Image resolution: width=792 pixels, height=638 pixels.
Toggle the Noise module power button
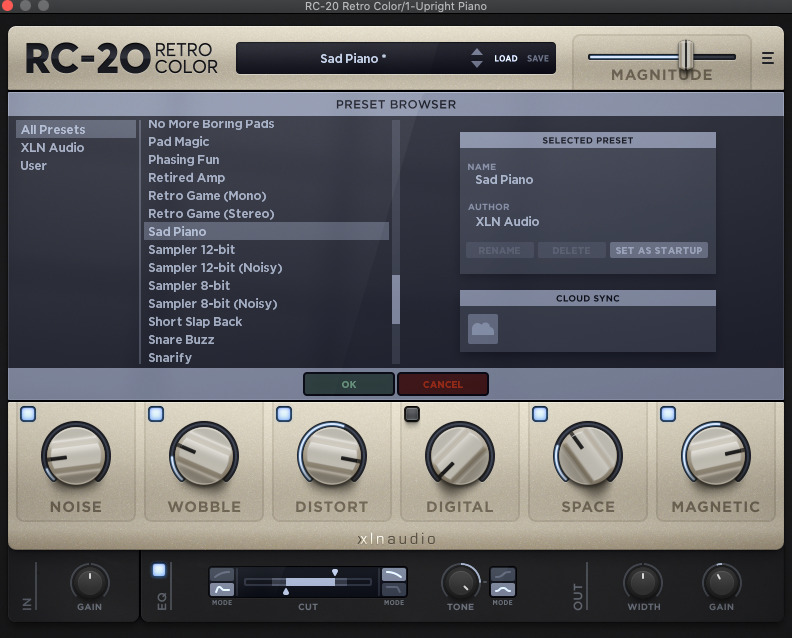pyautogui.click(x=28, y=414)
